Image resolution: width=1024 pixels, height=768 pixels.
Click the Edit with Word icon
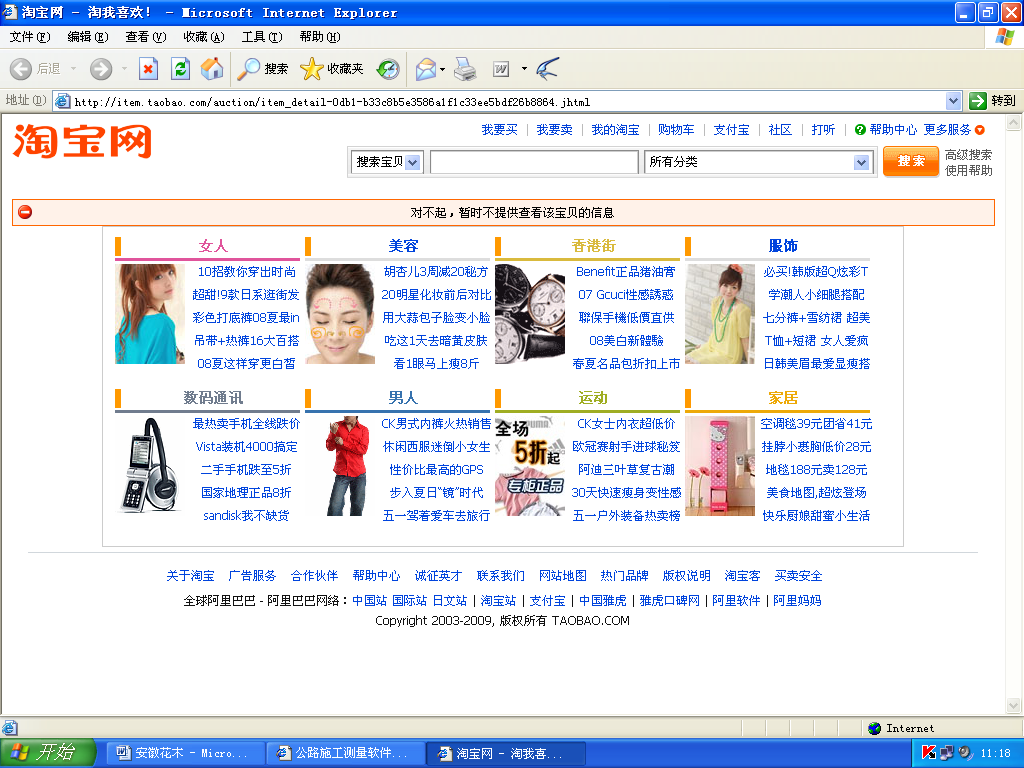click(501, 69)
